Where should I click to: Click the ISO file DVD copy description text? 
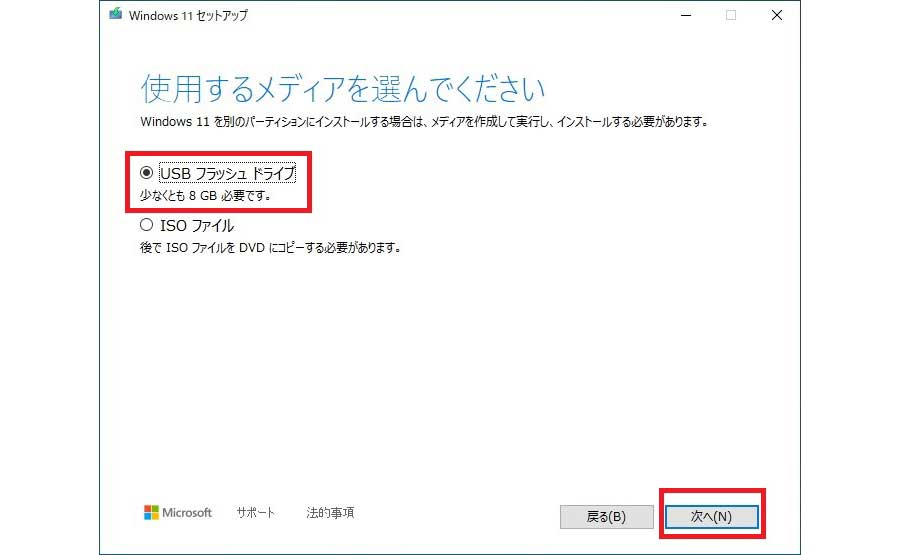tap(270, 248)
